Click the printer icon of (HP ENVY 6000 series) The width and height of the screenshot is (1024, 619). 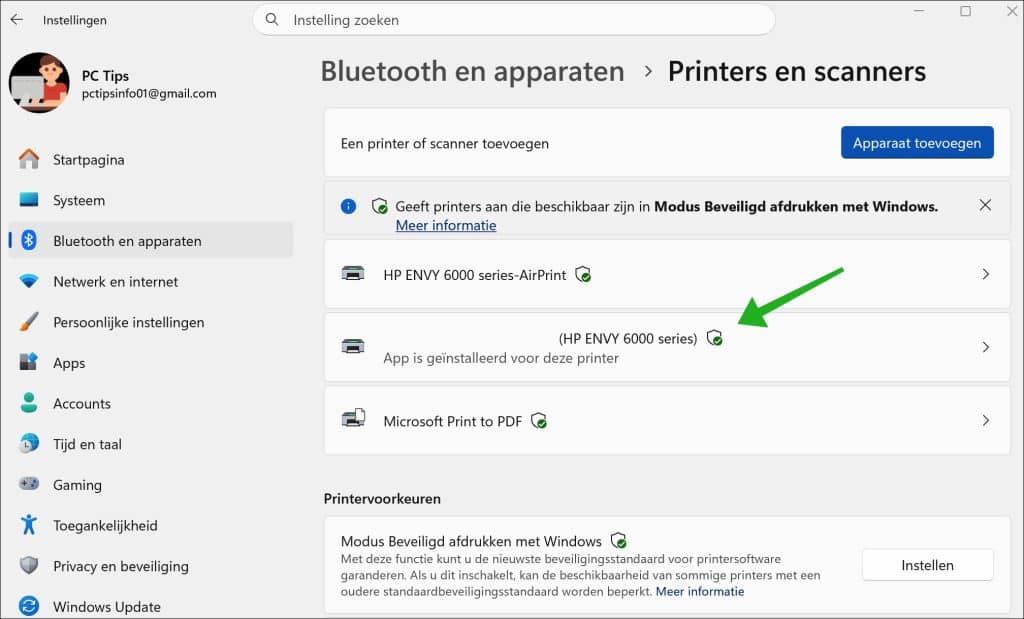[353, 346]
